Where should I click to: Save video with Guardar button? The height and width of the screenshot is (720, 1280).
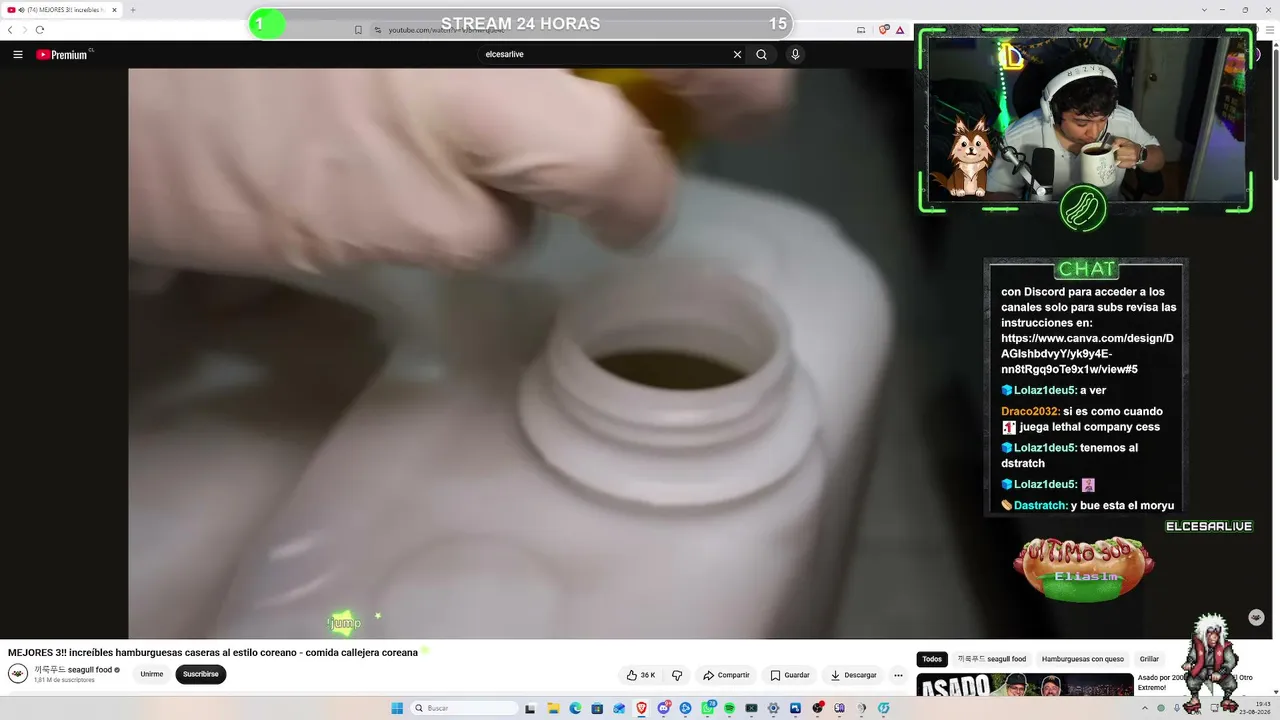tap(790, 675)
